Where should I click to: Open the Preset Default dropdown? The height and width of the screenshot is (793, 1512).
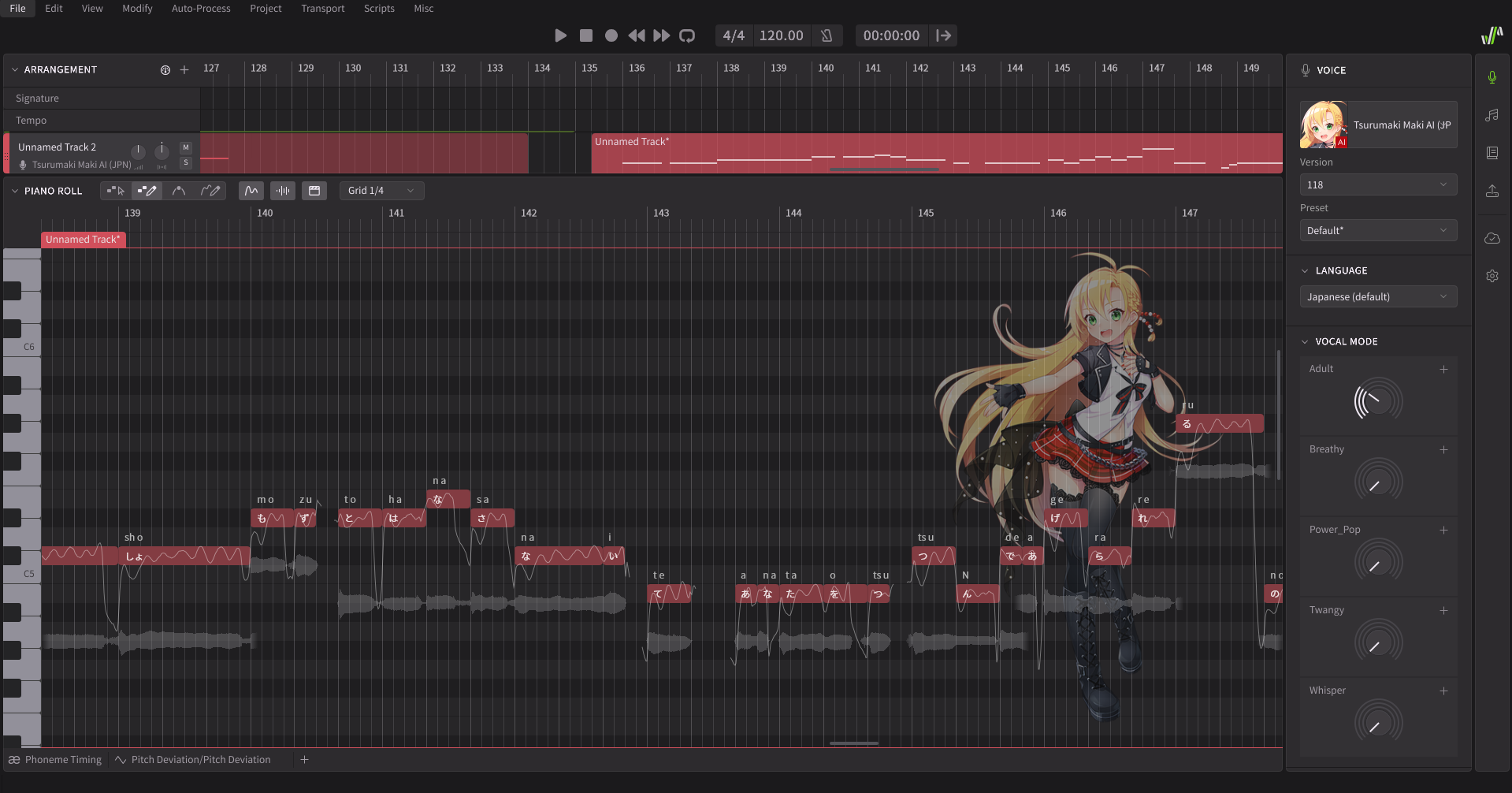tap(1378, 230)
